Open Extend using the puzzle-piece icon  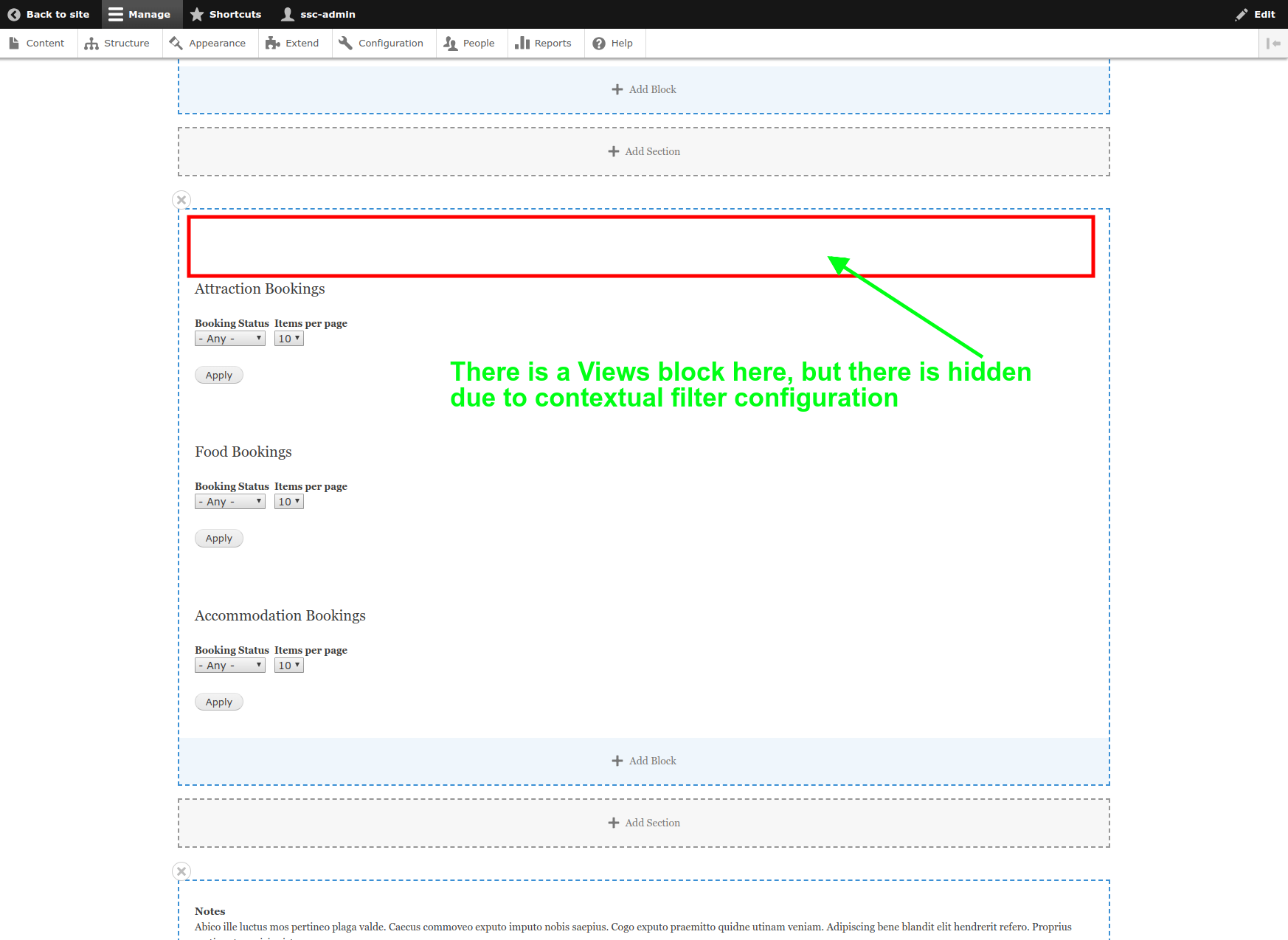pos(274,43)
